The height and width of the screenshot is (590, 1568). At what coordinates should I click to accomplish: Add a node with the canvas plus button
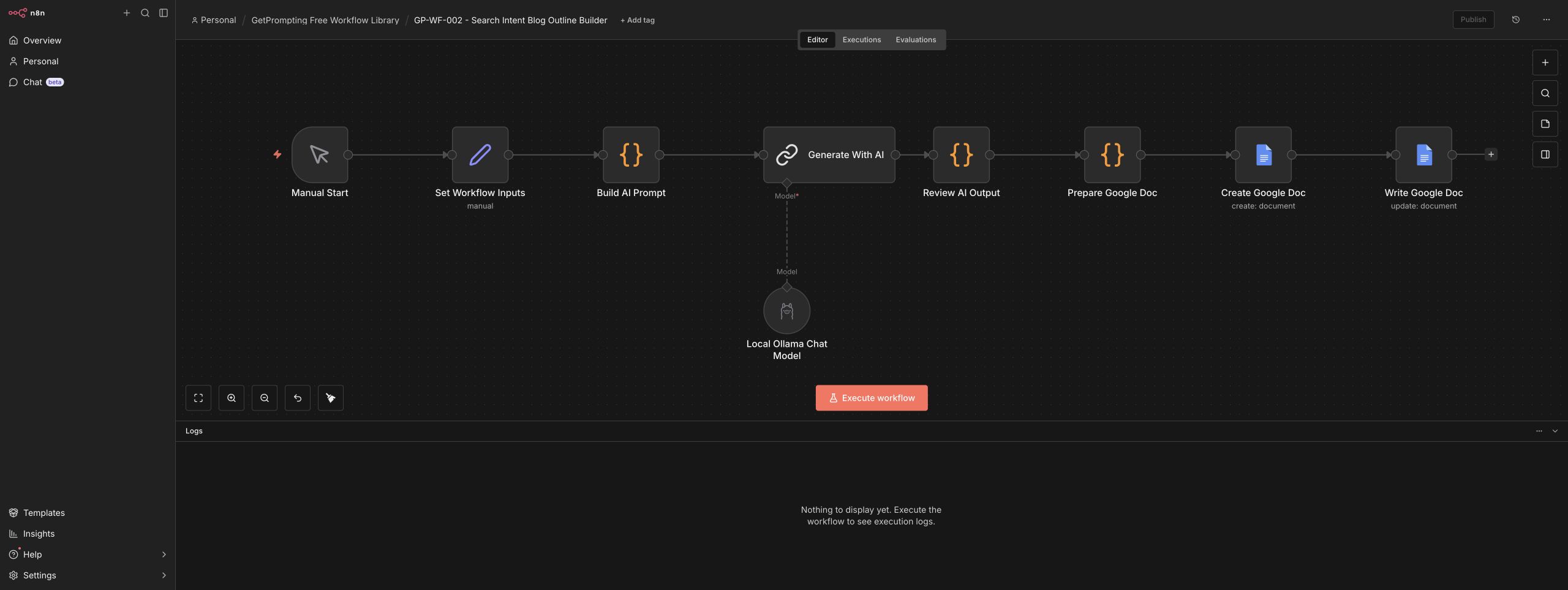[x=1545, y=62]
